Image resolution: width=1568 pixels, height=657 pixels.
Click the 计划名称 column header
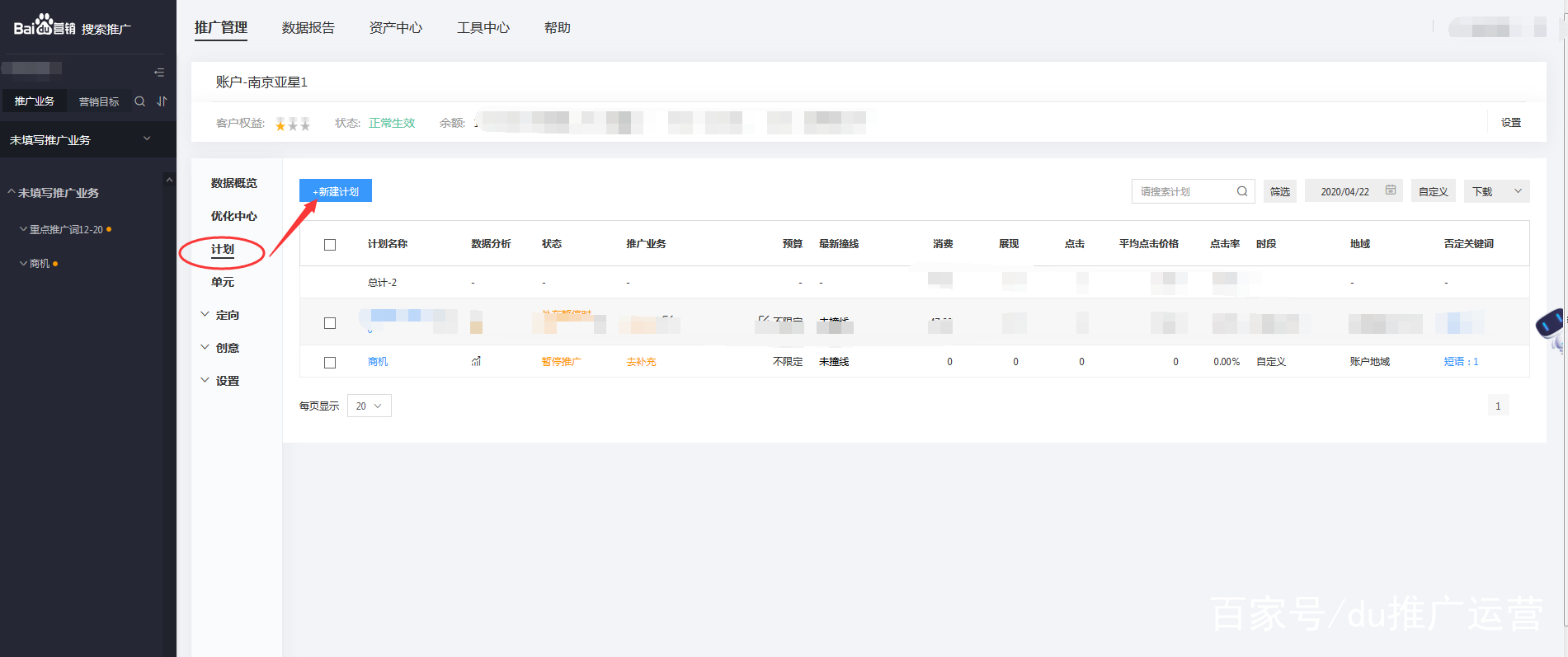388,244
